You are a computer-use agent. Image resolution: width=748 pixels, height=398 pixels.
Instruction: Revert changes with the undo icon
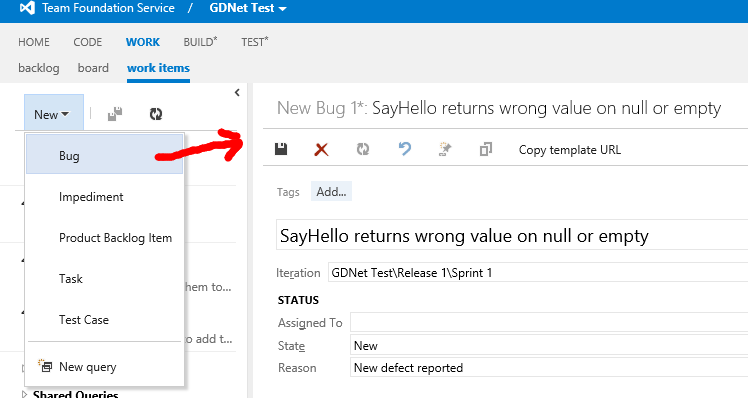(x=405, y=149)
